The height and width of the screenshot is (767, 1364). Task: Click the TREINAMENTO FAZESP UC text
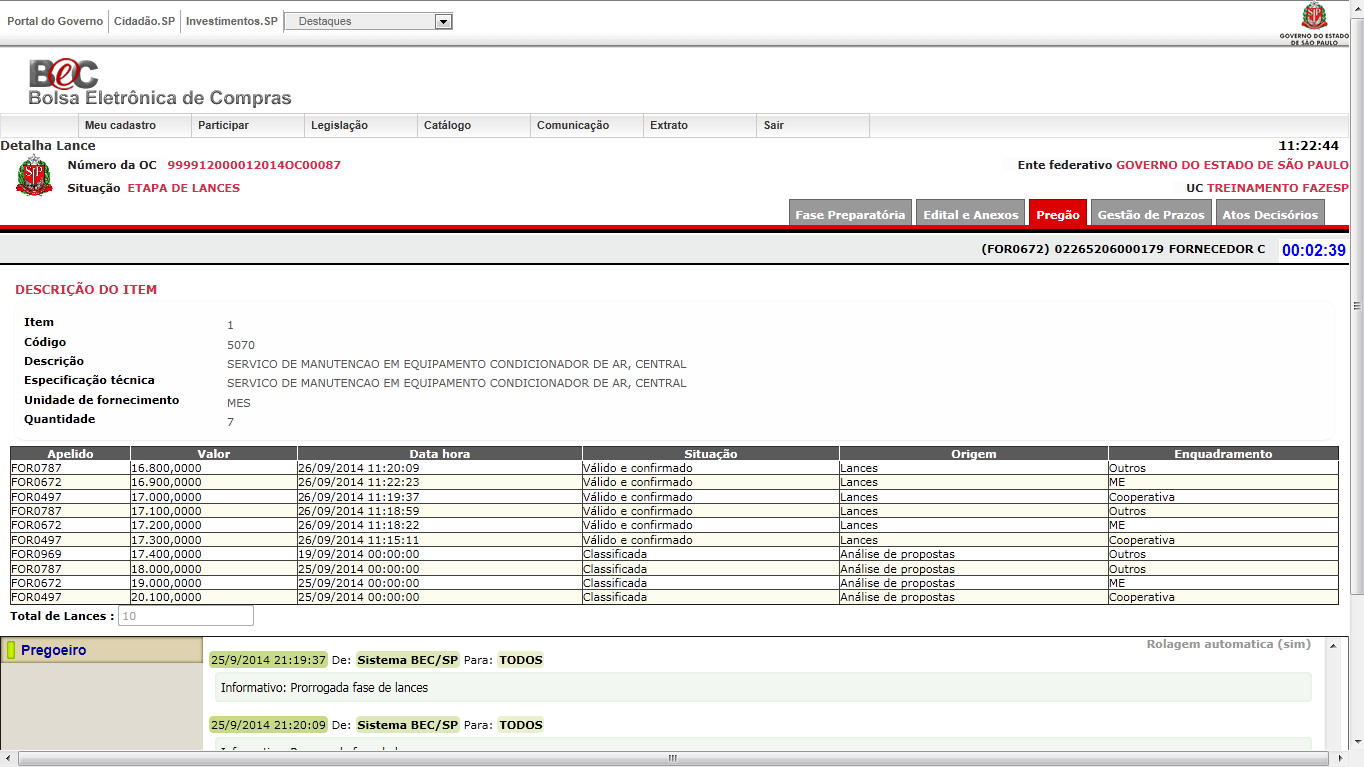[x=1278, y=188]
